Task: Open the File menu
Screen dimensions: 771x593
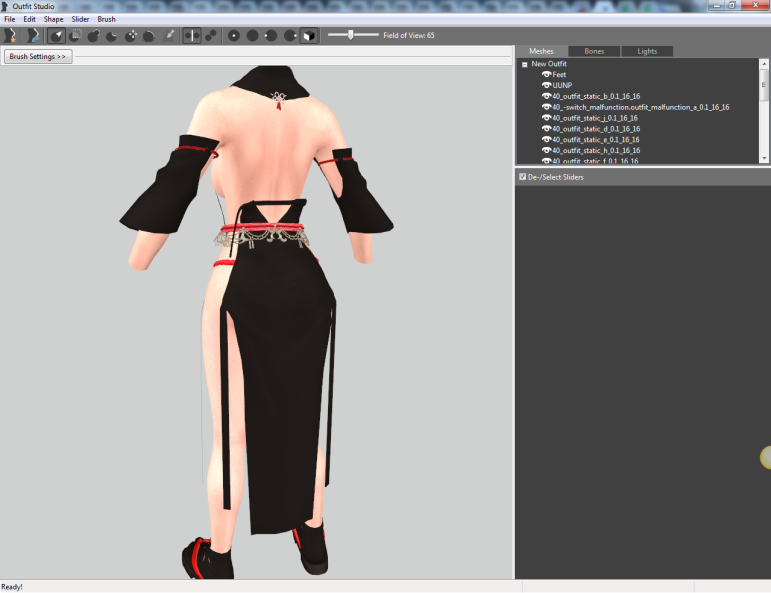Action: (10, 19)
